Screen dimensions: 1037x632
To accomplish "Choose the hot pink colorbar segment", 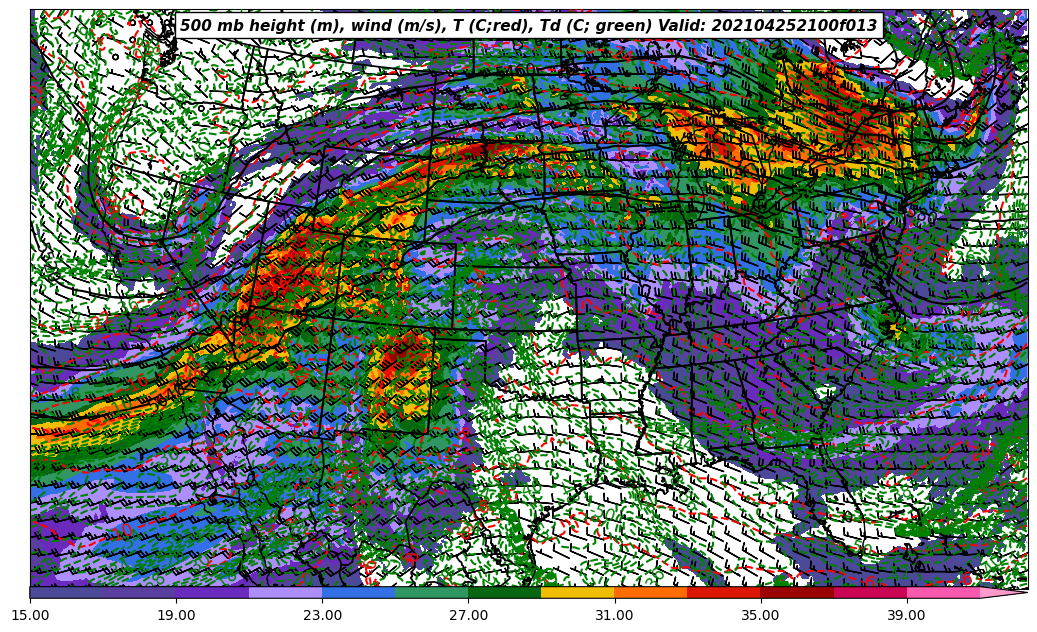I will [942, 592].
